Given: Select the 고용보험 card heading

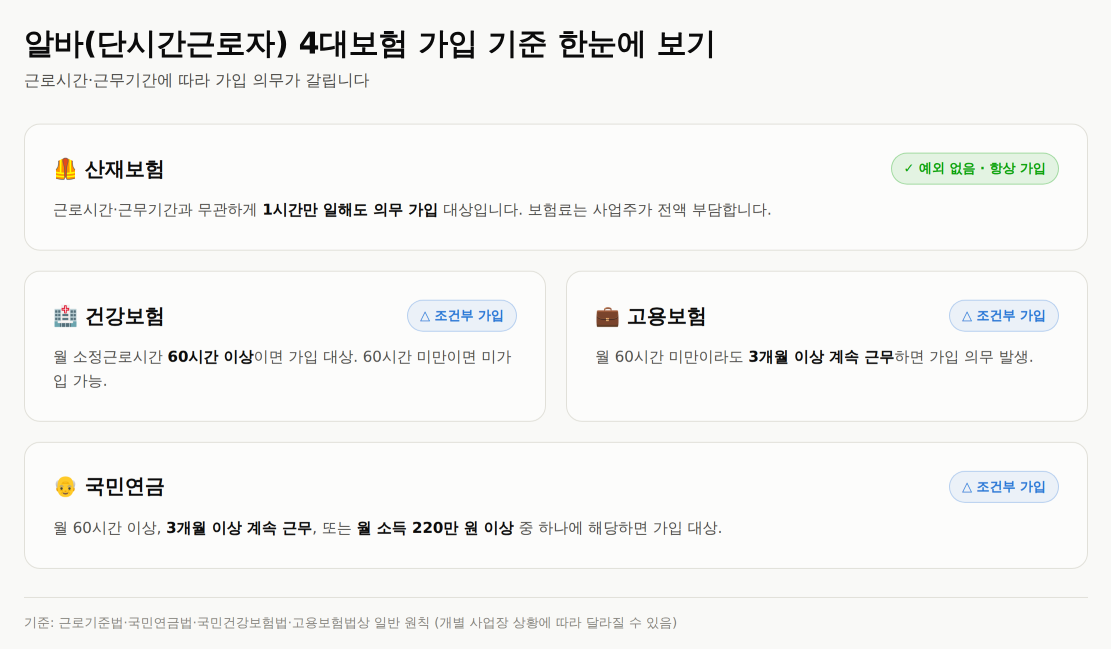Looking at the screenshot, I should pos(667,316).
